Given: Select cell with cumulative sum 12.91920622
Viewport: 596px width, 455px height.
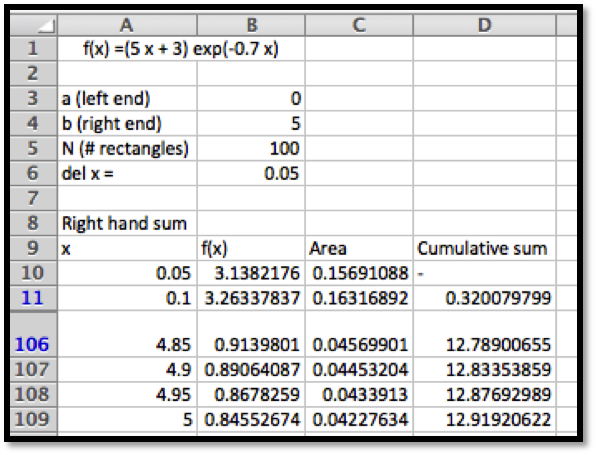Looking at the screenshot, I should tap(485, 420).
